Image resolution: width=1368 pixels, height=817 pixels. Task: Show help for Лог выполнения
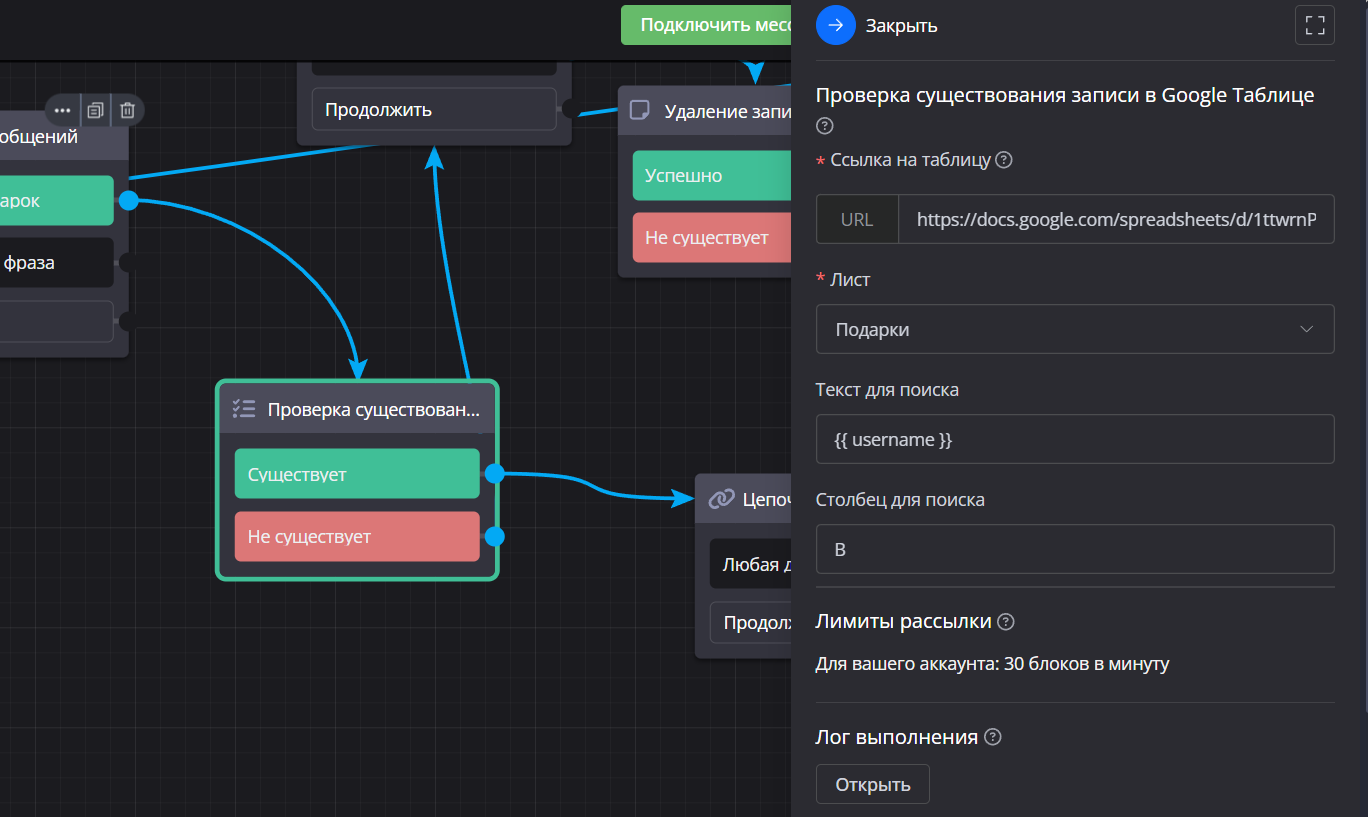[992, 738]
